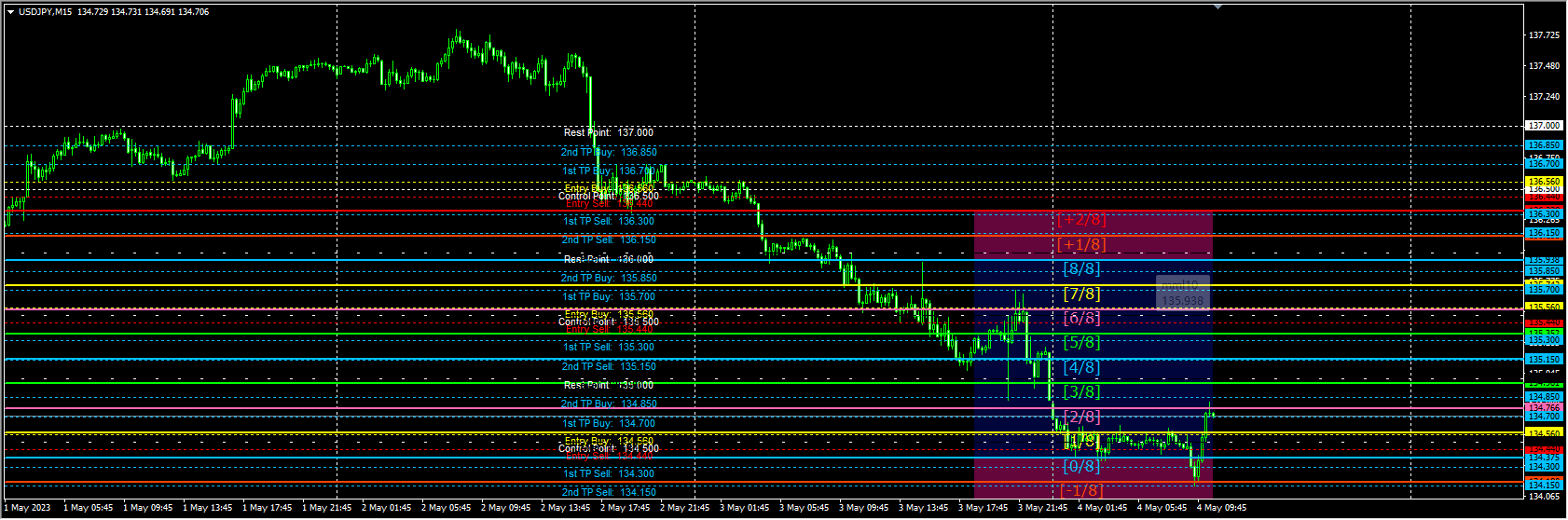The height and width of the screenshot is (520, 1568).
Task: Select the '1st TP Sell: 135.300' label
Action: [609, 347]
